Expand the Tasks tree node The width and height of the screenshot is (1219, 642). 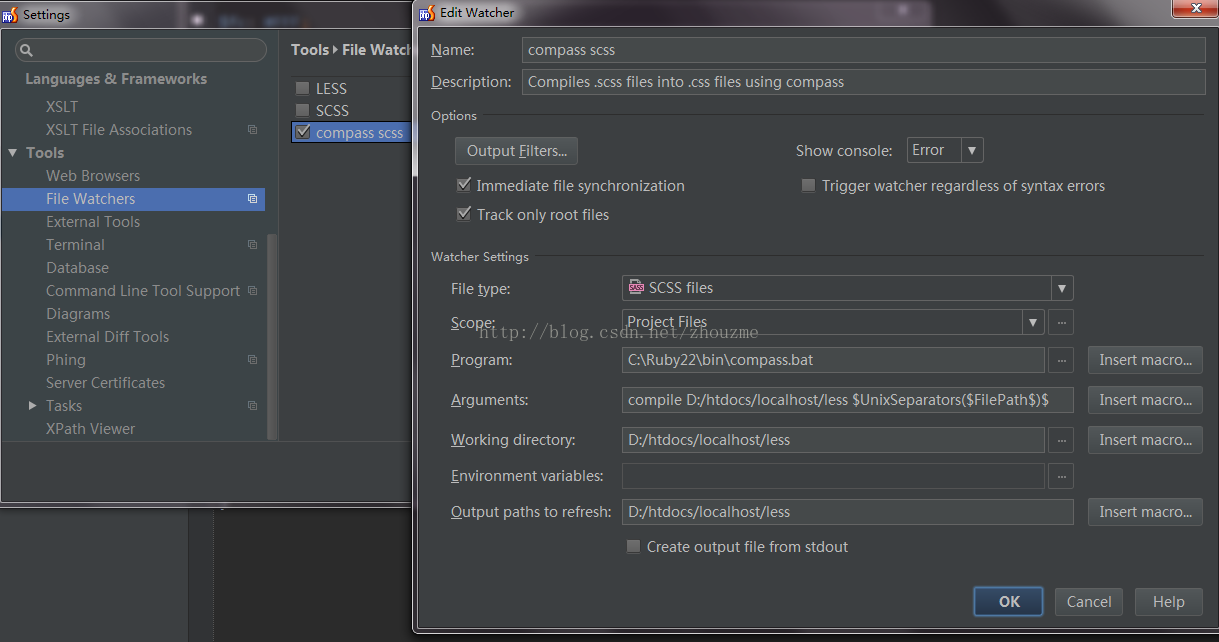[x=32, y=406]
